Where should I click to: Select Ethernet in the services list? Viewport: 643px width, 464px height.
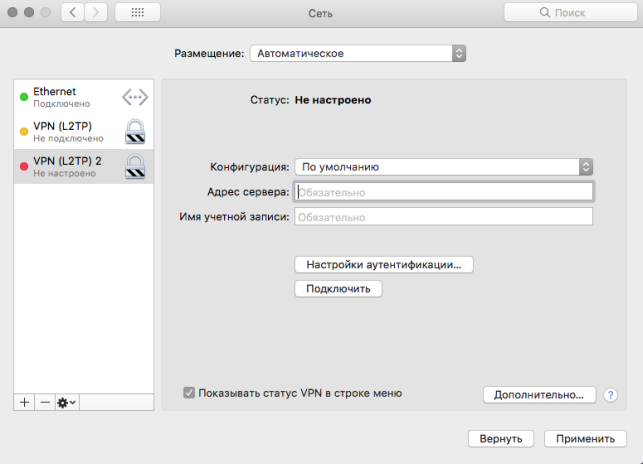60,97
